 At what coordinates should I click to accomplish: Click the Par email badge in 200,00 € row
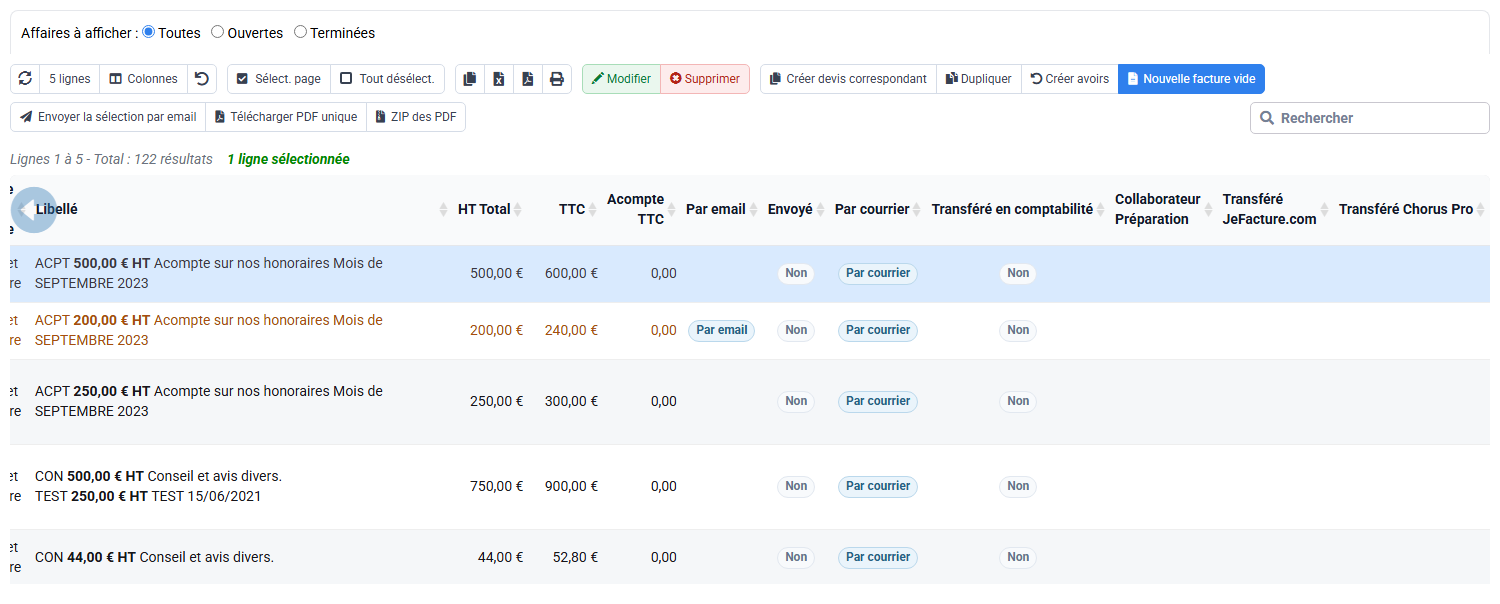click(x=722, y=330)
